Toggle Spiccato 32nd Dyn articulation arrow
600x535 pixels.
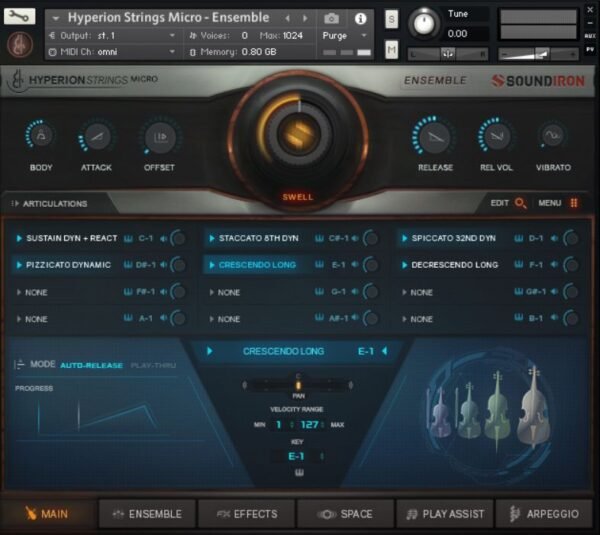coord(404,238)
